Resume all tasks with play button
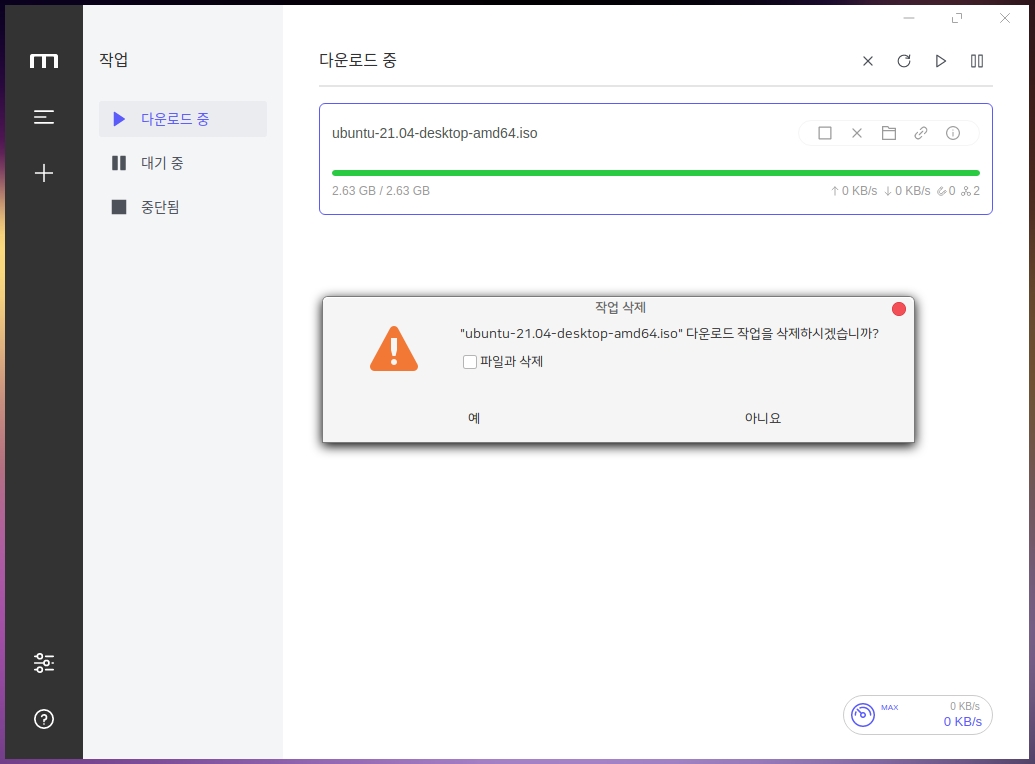This screenshot has width=1035, height=764. tap(940, 61)
